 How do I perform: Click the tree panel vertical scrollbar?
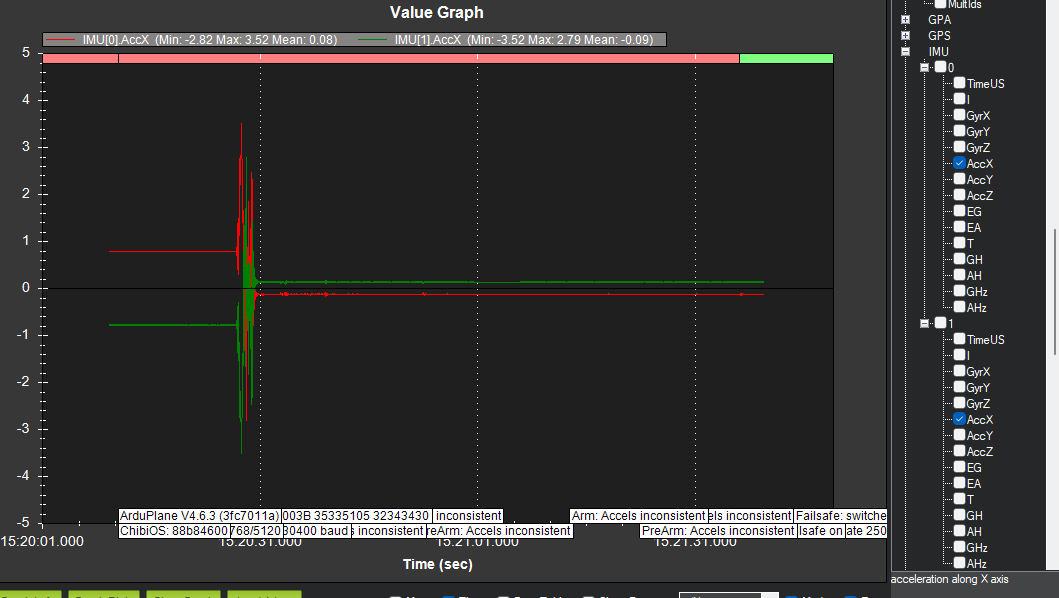coord(1054,292)
